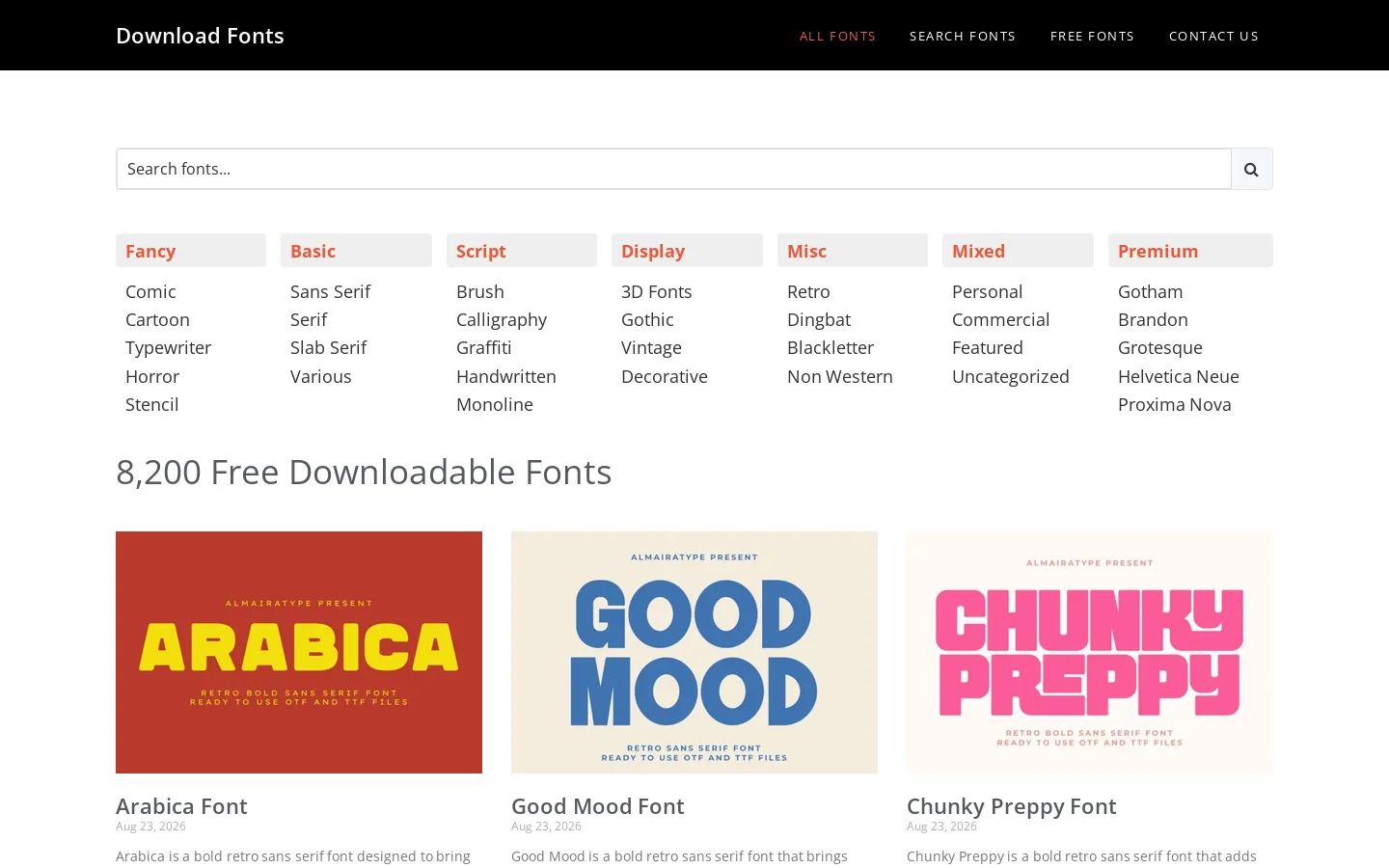Screen dimensions: 1389x868
Task: Browse Brush fonts
Action: point(480,291)
